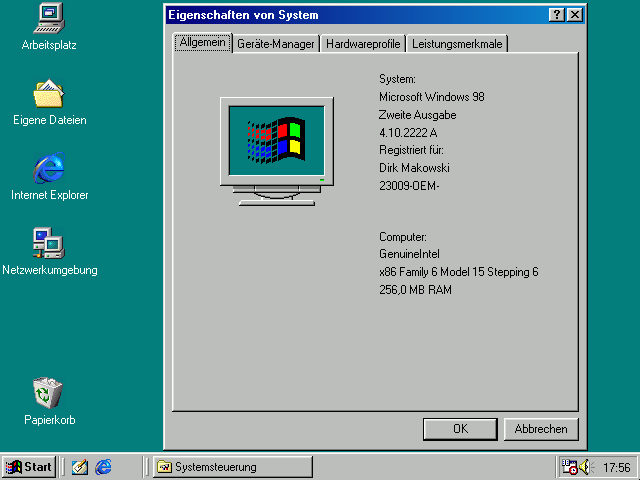Launch Internet Explorer from the desktop

tap(49, 168)
